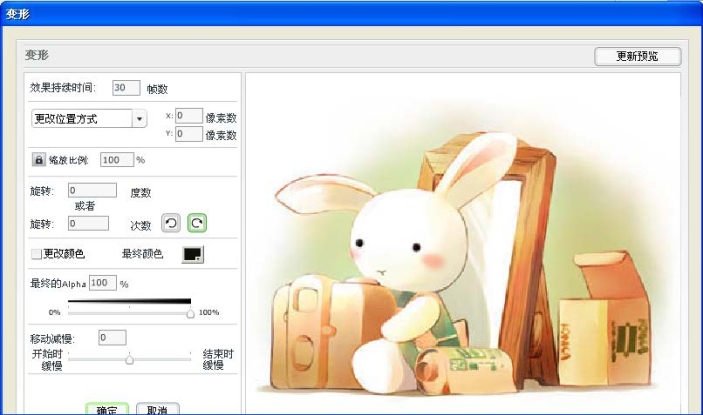Click the 更新预览 button

tap(637, 57)
